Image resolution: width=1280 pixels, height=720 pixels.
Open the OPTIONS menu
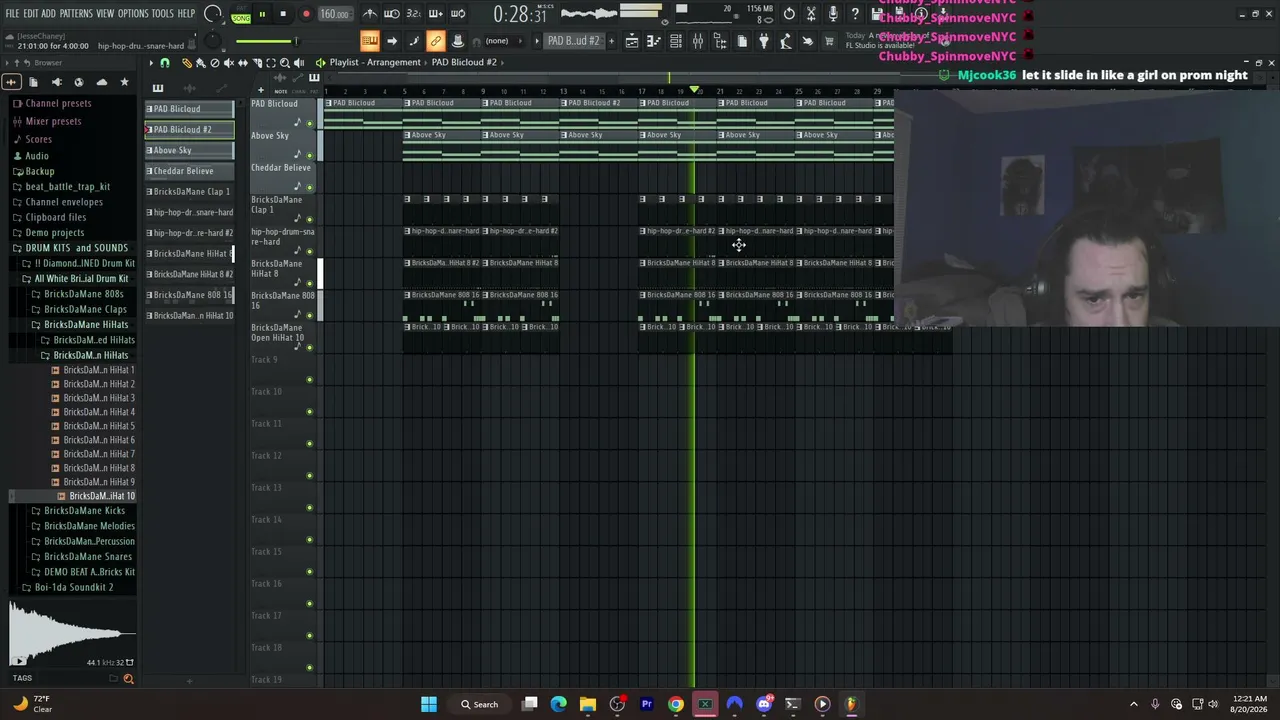pos(133,14)
